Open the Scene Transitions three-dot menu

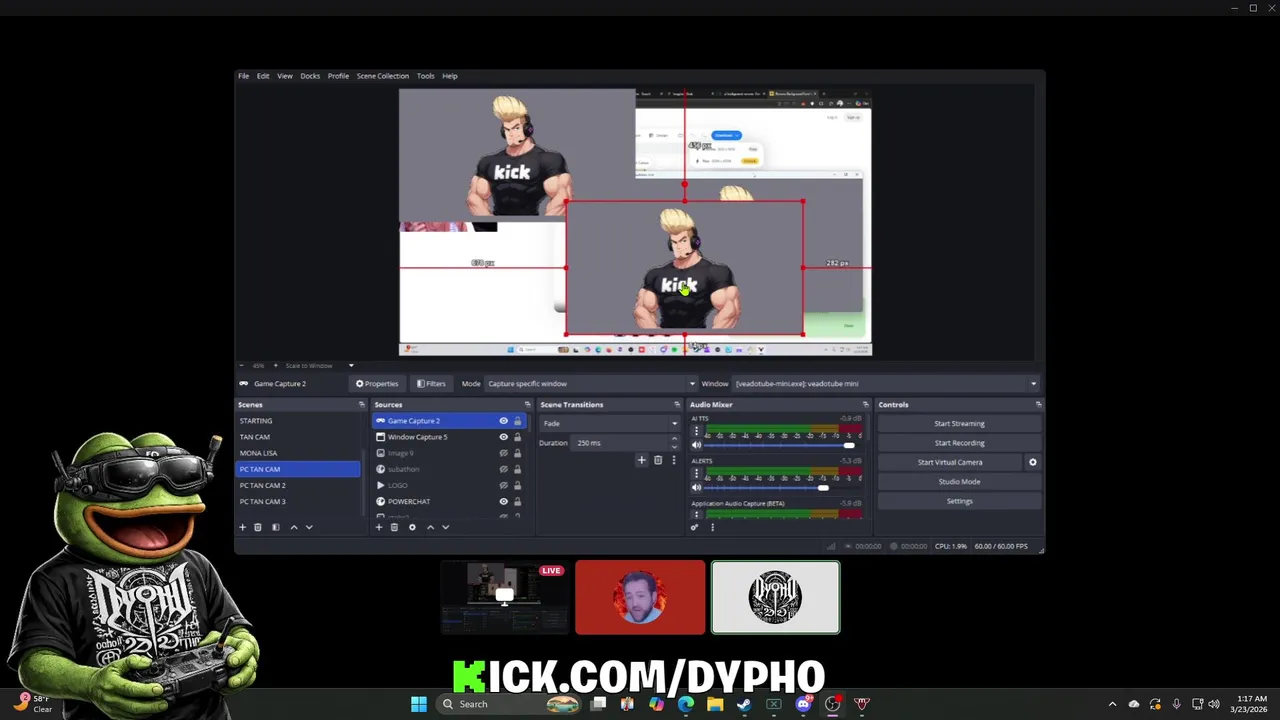point(673,460)
